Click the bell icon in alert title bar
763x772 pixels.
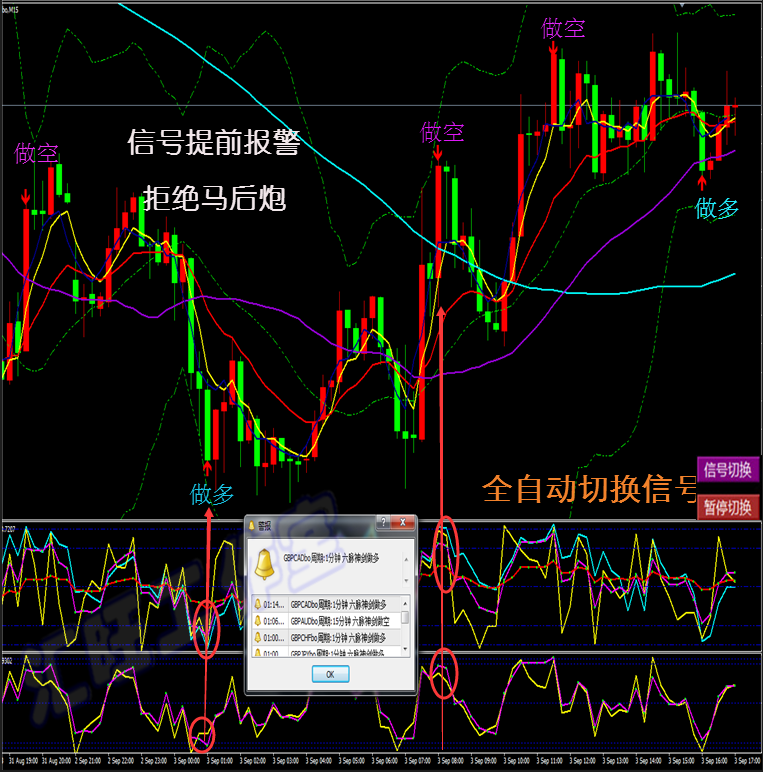pos(252,526)
